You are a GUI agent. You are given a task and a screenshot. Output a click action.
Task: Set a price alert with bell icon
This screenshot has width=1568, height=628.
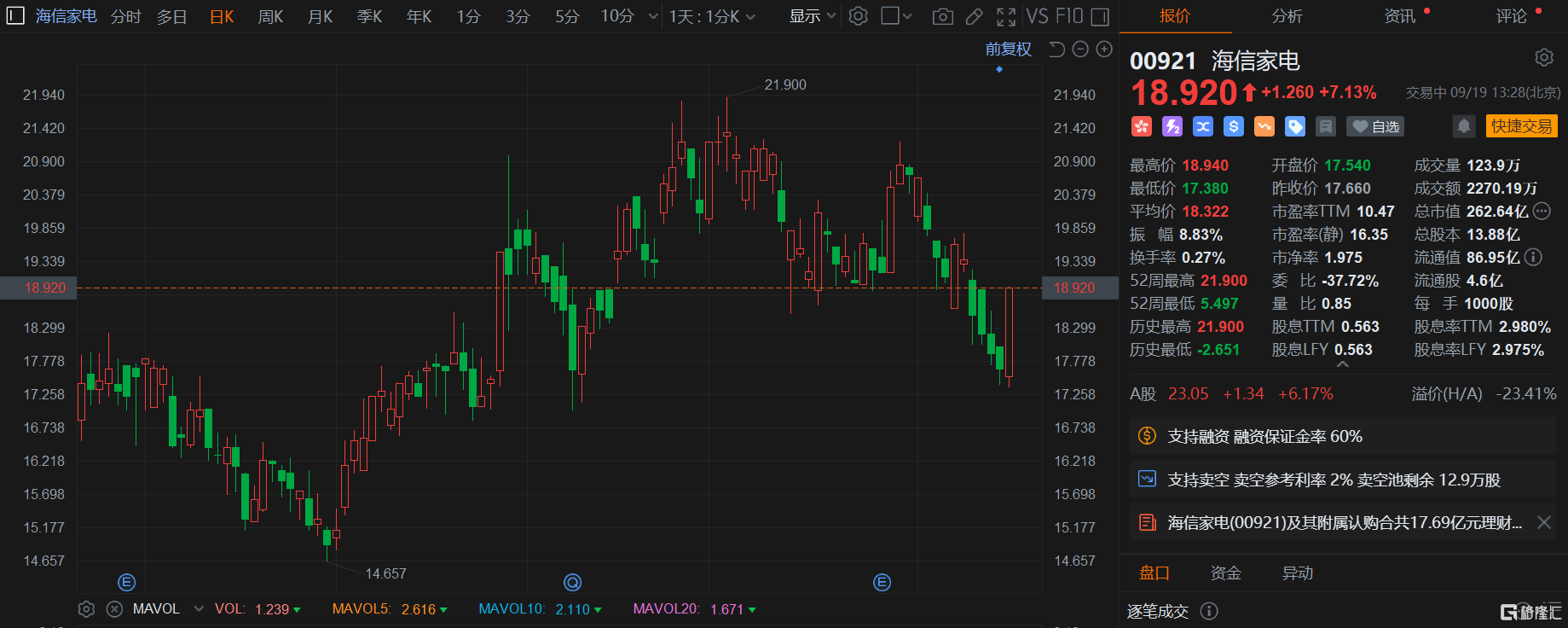click(1464, 126)
